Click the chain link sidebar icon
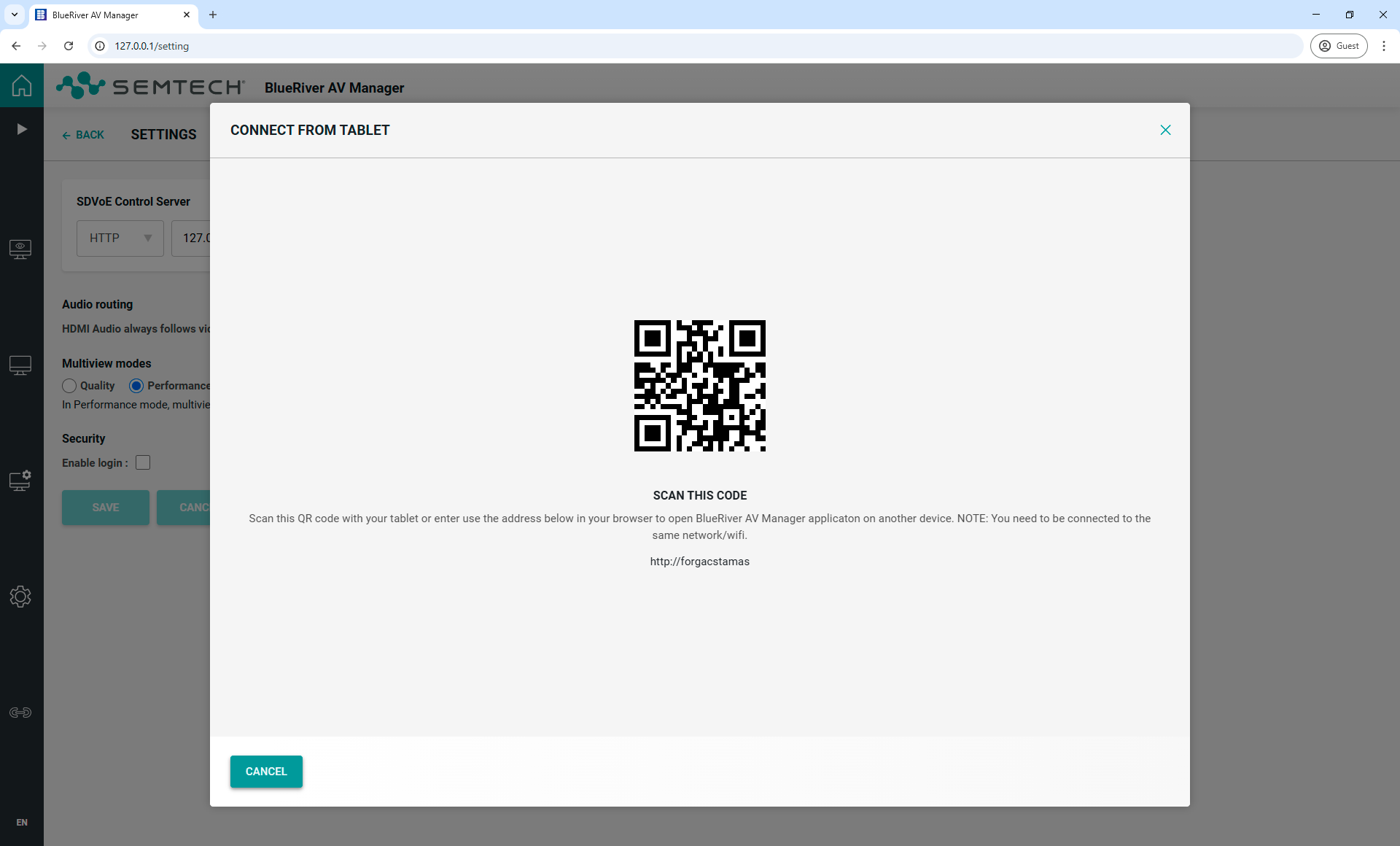This screenshot has height=846, width=1400. (20, 713)
